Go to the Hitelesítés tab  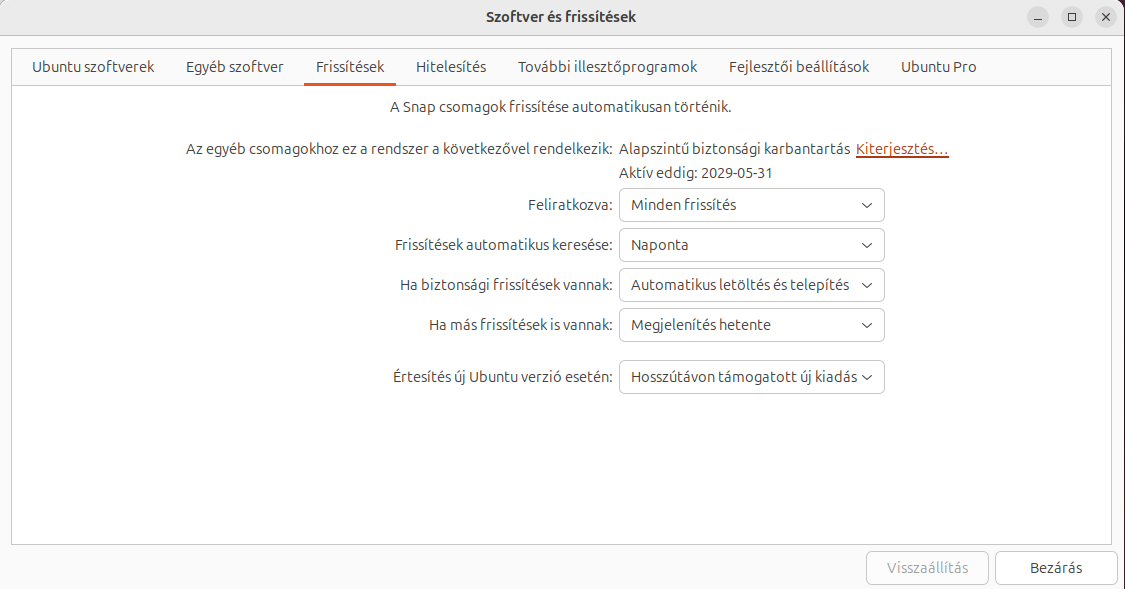pyautogui.click(x=451, y=67)
